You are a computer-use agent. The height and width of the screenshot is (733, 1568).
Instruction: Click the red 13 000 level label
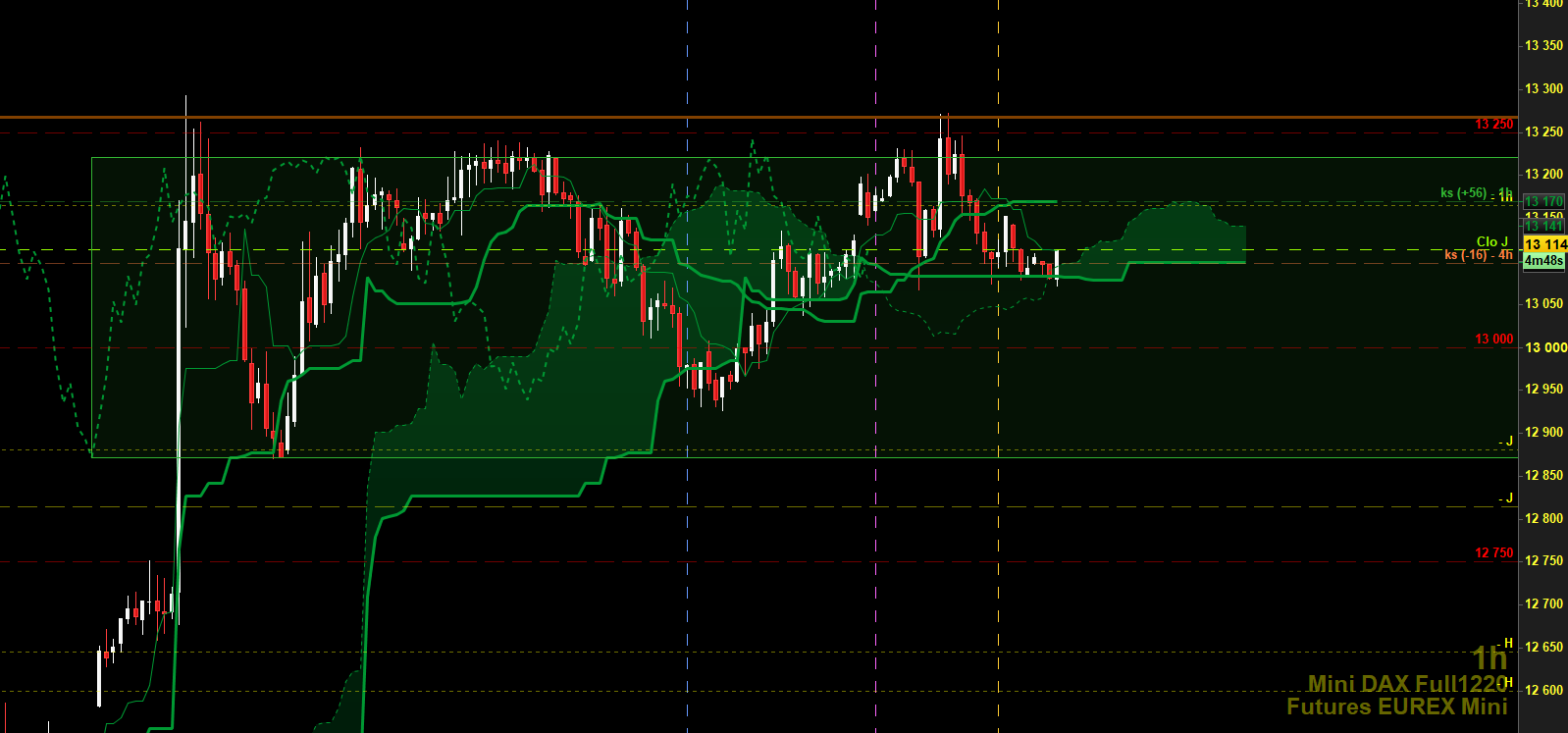[1494, 340]
